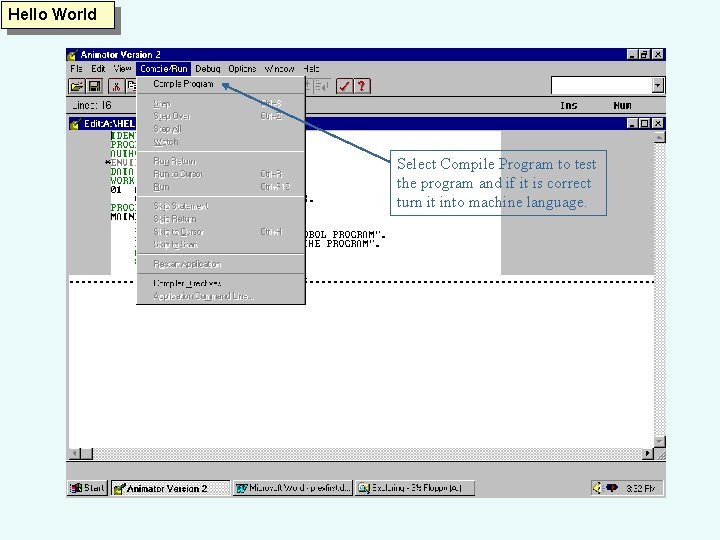Switch to Microsoft Word taskbar button
Screen dimensions: 720x540
click(293, 488)
